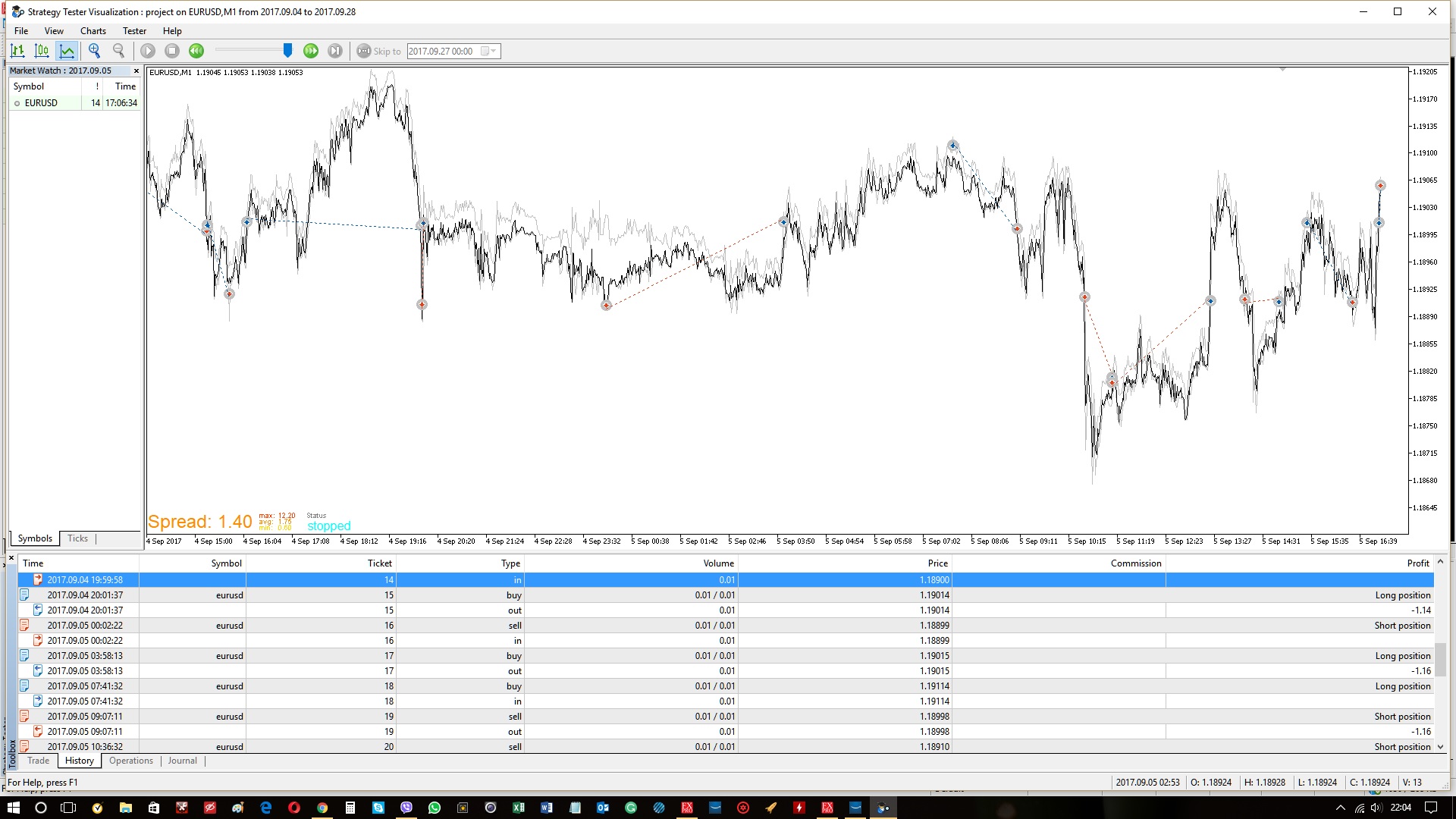Select the sell order row with ticket 16
The image size is (1456, 819).
726,626
